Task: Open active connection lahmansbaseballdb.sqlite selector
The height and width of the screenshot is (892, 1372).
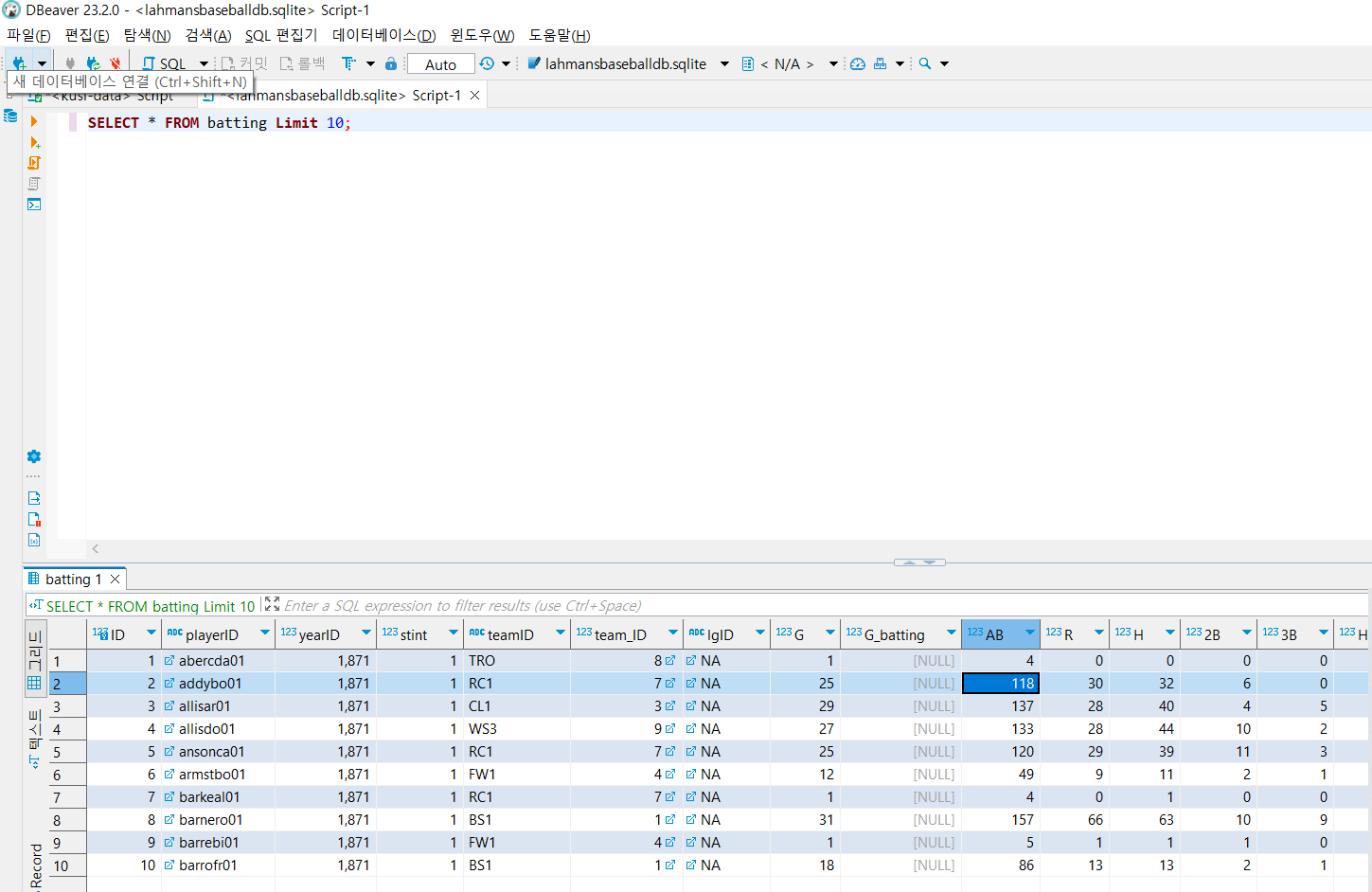Action: point(628,63)
